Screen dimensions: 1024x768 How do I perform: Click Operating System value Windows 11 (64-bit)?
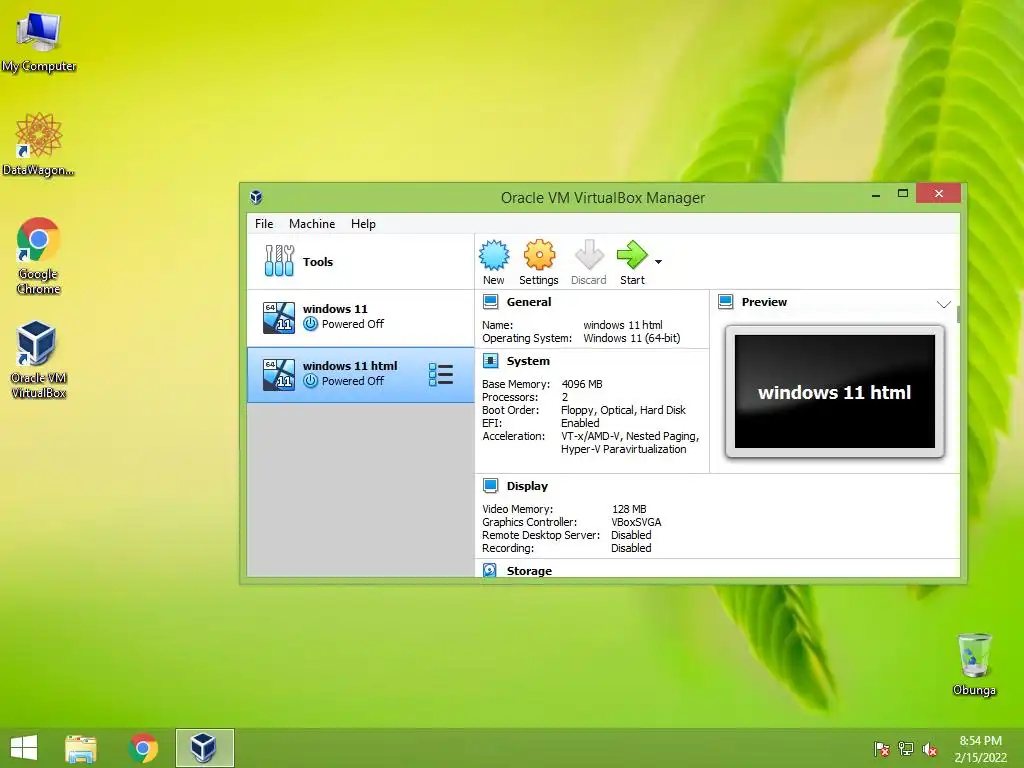[x=632, y=338]
